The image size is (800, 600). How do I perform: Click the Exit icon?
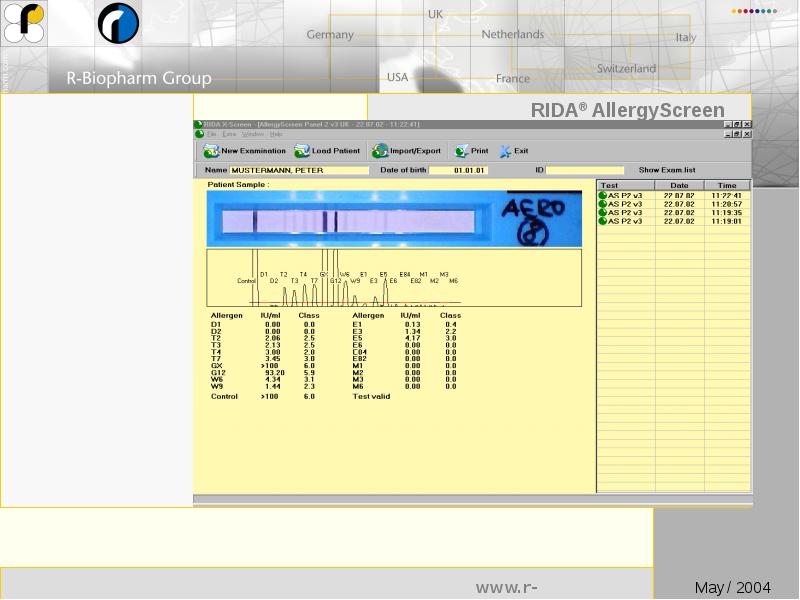pos(505,151)
